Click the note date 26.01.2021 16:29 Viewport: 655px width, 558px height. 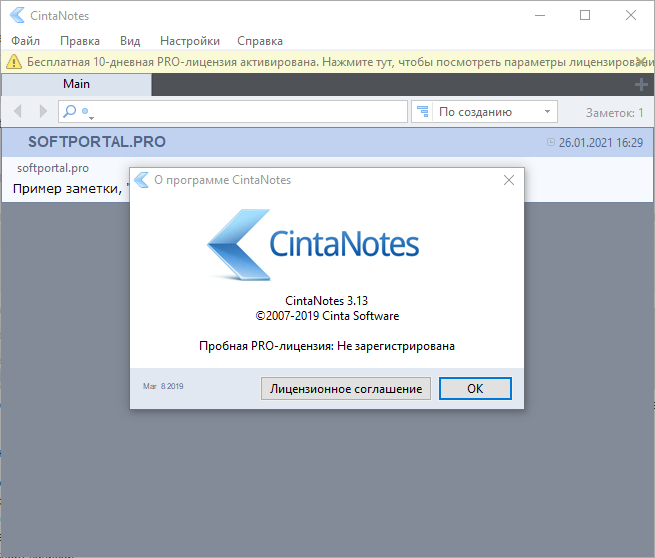[601, 143]
